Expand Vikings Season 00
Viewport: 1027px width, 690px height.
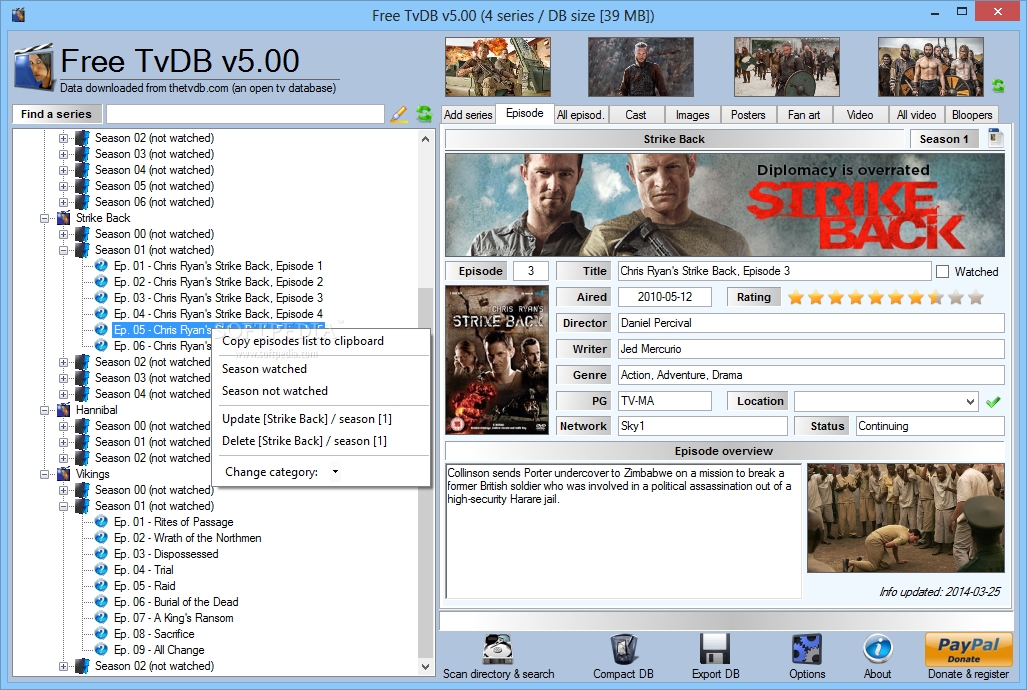tap(64, 490)
